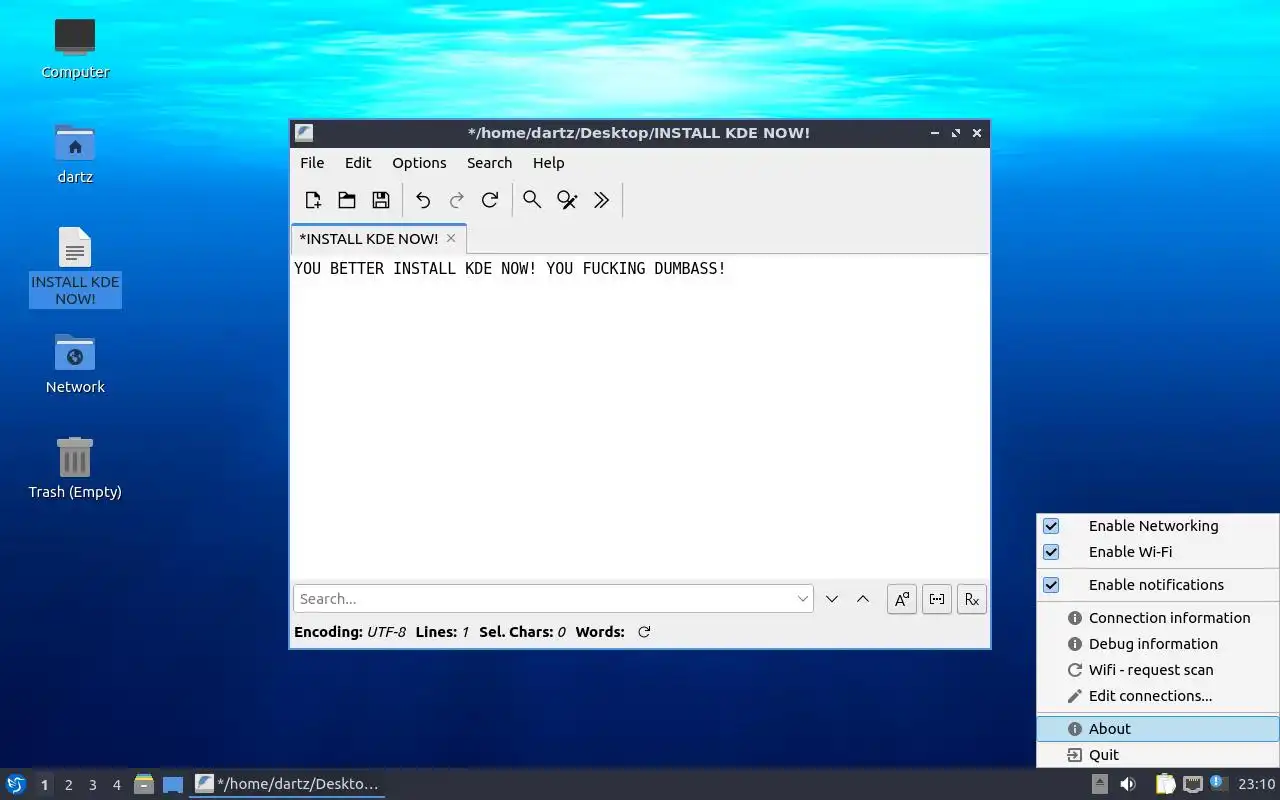
Task: Toggle regular expression search button
Action: (972, 599)
